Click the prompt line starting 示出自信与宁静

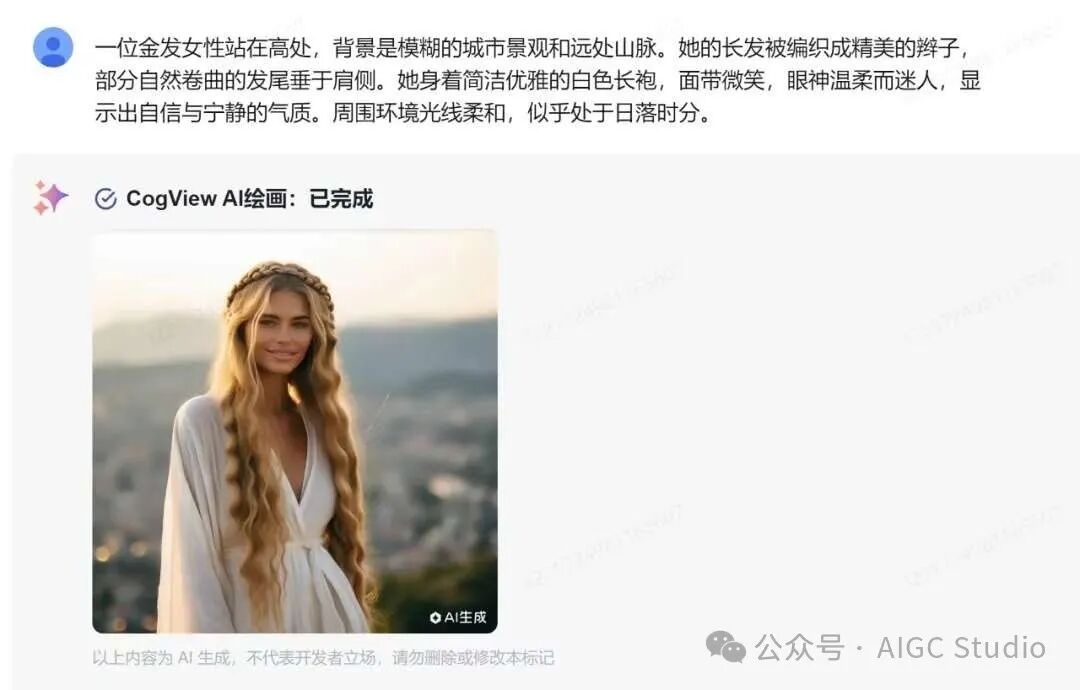[x=403, y=112]
